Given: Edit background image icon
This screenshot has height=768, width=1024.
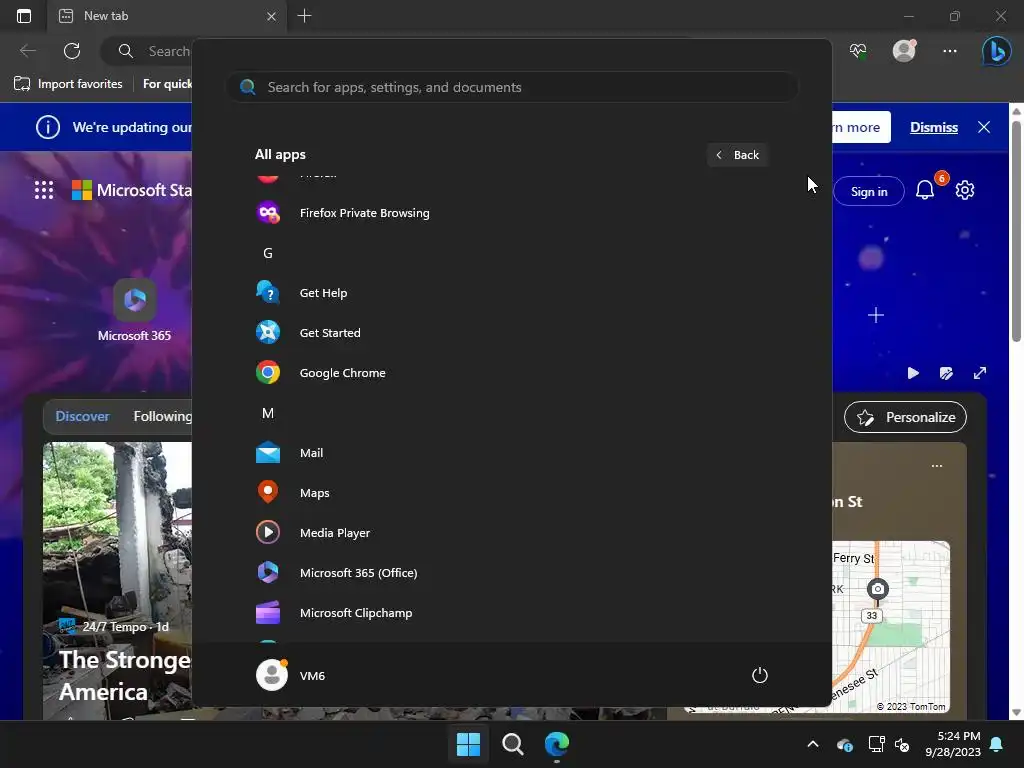Looking at the screenshot, I should 946,373.
